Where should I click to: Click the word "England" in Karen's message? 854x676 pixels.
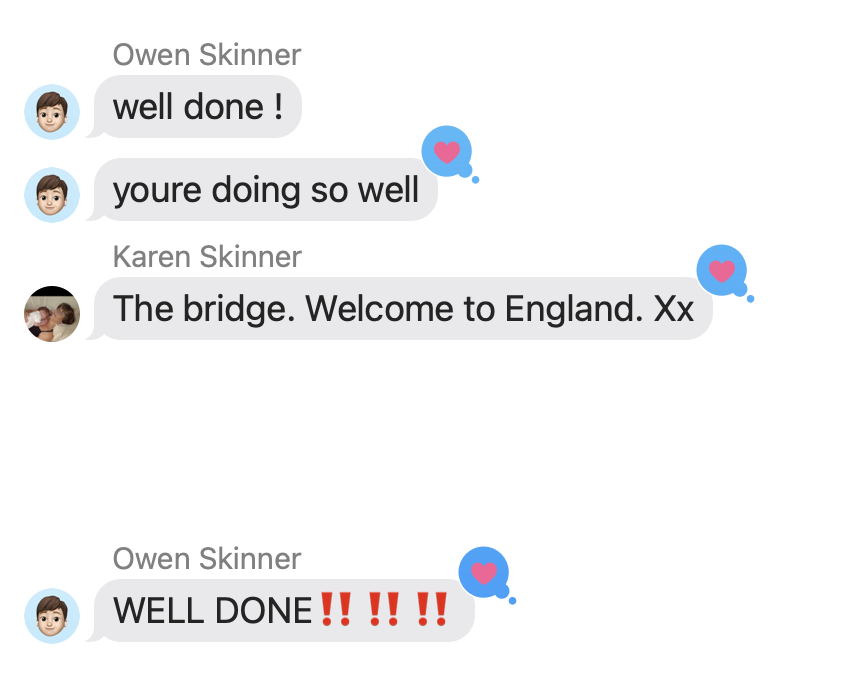[x=570, y=309]
